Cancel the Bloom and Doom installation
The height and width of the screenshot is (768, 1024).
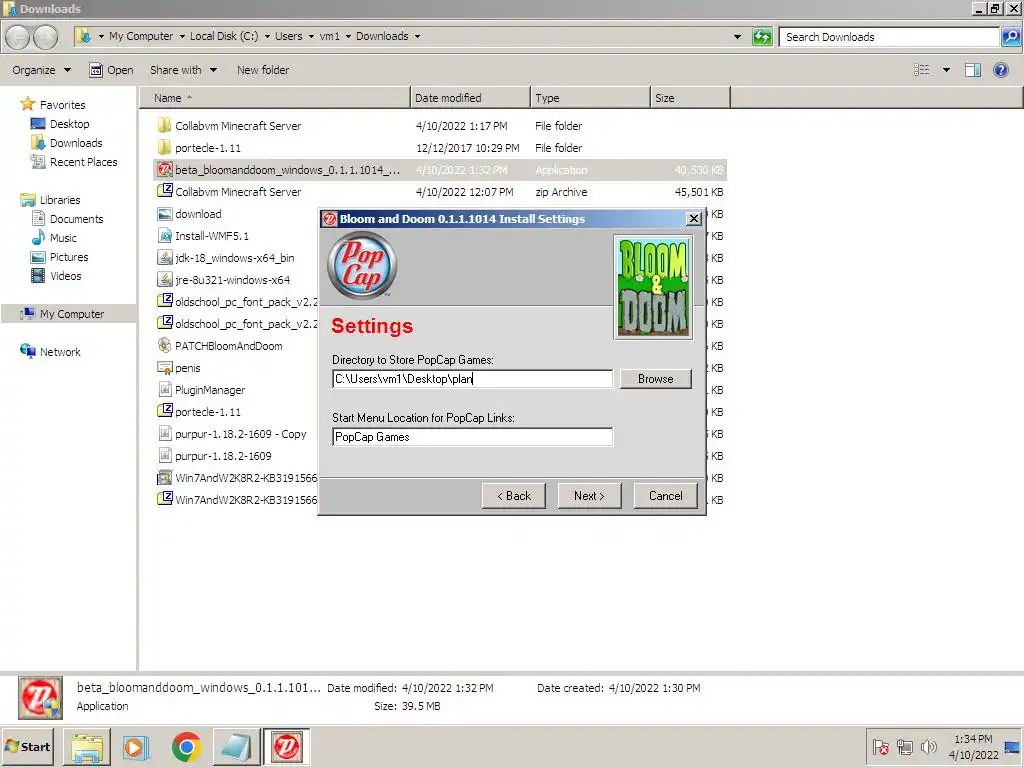665,496
